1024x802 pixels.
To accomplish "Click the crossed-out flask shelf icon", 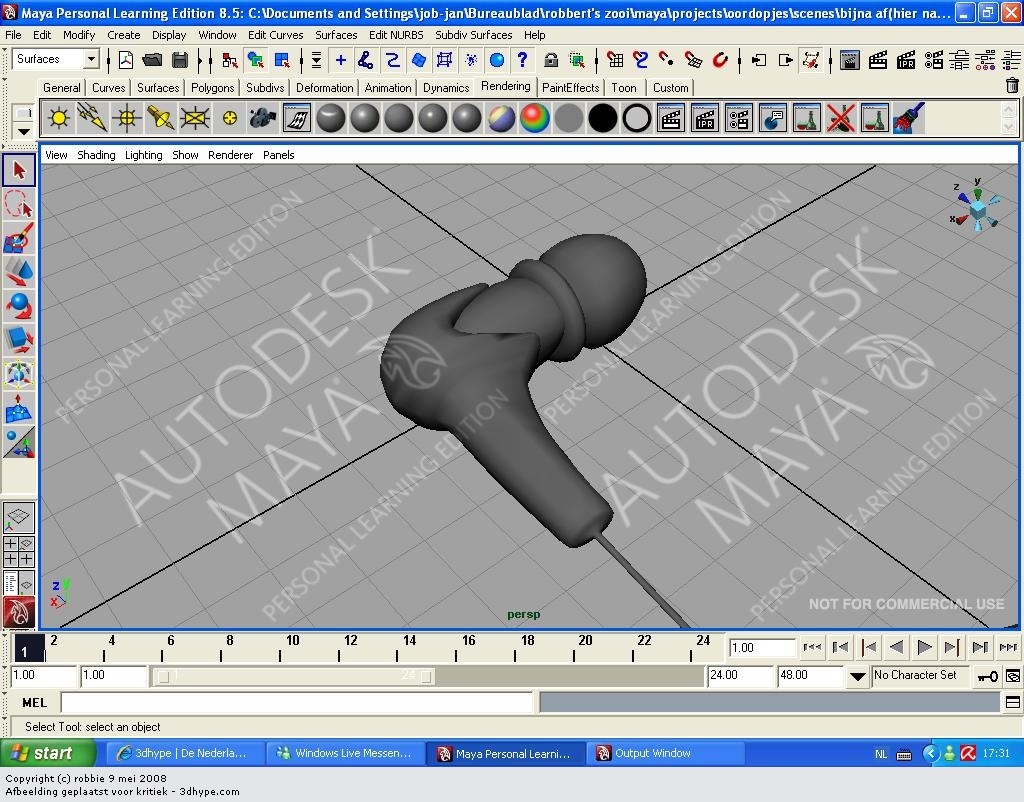I will (x=840, y=118).
